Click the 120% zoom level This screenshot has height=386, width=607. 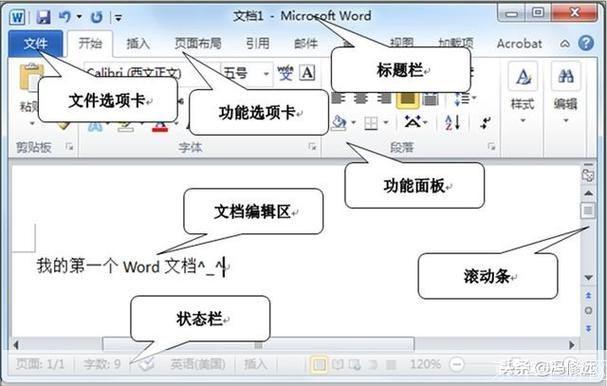pyautogui.click(x=425, y=364)
